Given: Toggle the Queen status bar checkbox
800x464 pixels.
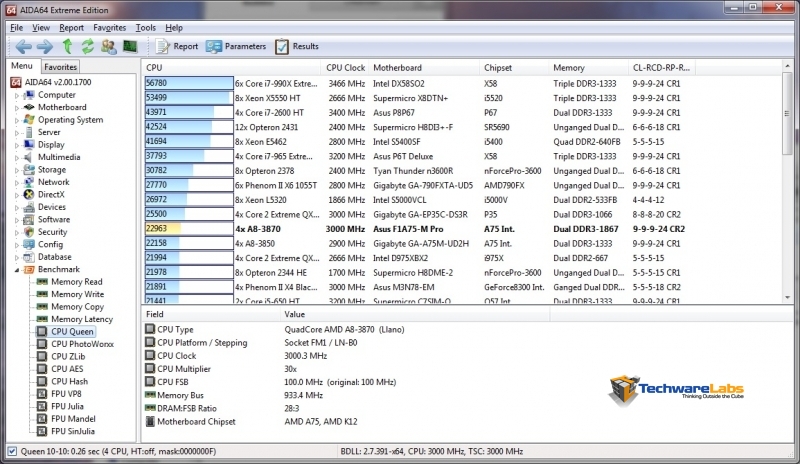Looking at the screenshot, I should [12, 451].
